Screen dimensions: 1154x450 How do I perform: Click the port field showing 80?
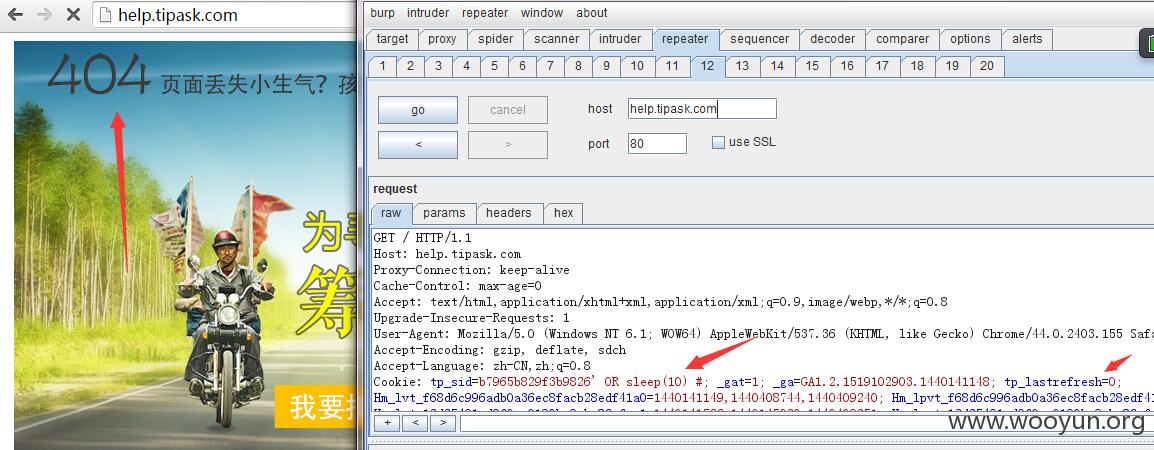tap(657, 144)
